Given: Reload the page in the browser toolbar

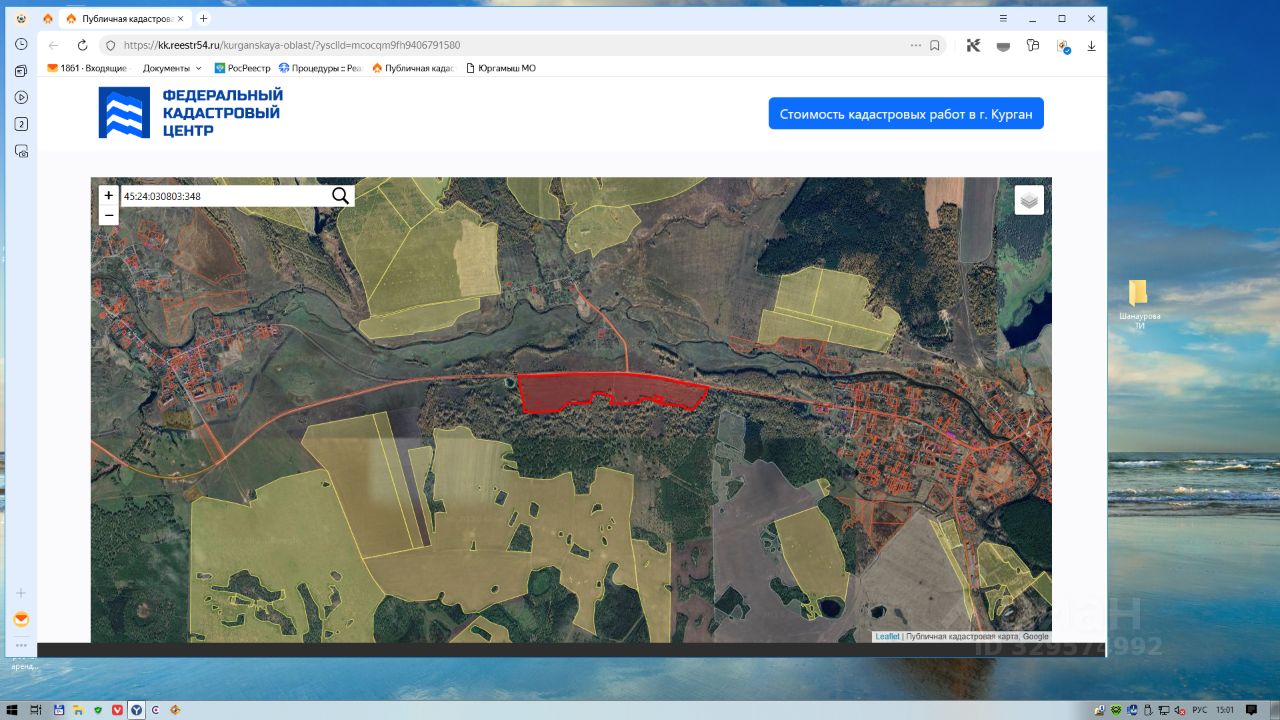Looking at the screenshot, I should click(82, 45).
